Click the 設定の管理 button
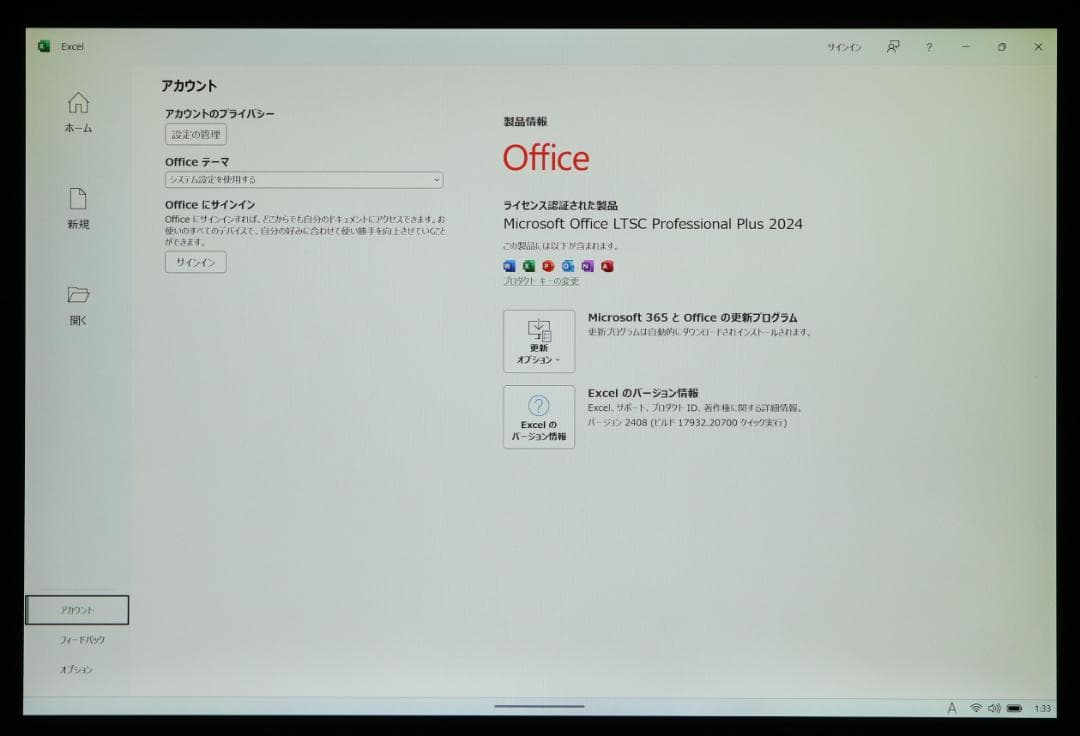The image size is (1080, 736). click(x=196, y=134)
